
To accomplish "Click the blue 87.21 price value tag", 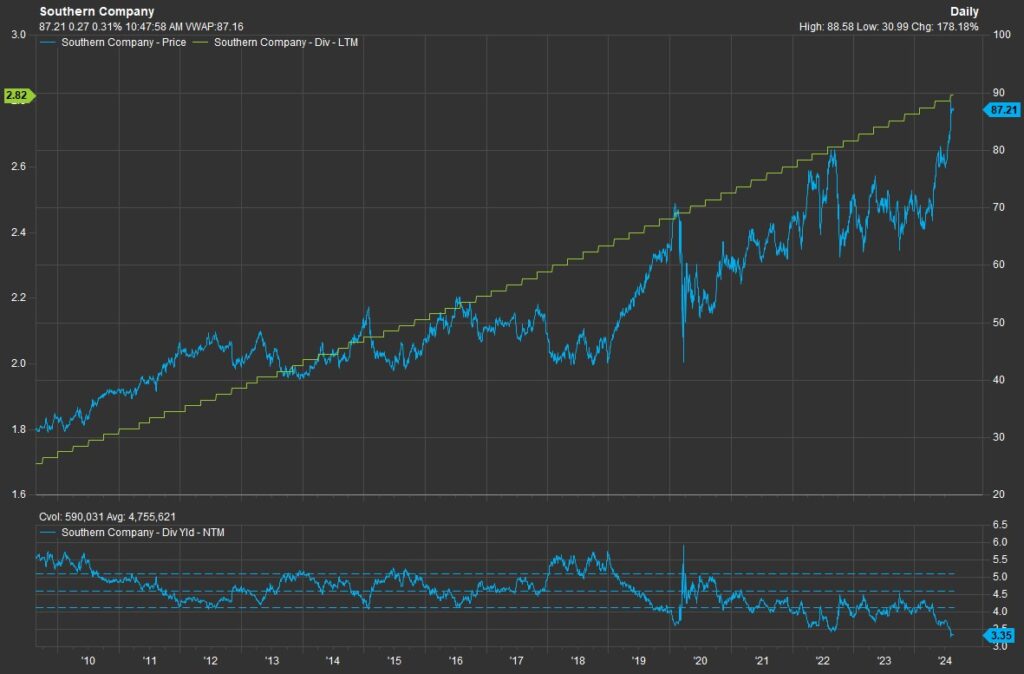I will (1002, 110).
